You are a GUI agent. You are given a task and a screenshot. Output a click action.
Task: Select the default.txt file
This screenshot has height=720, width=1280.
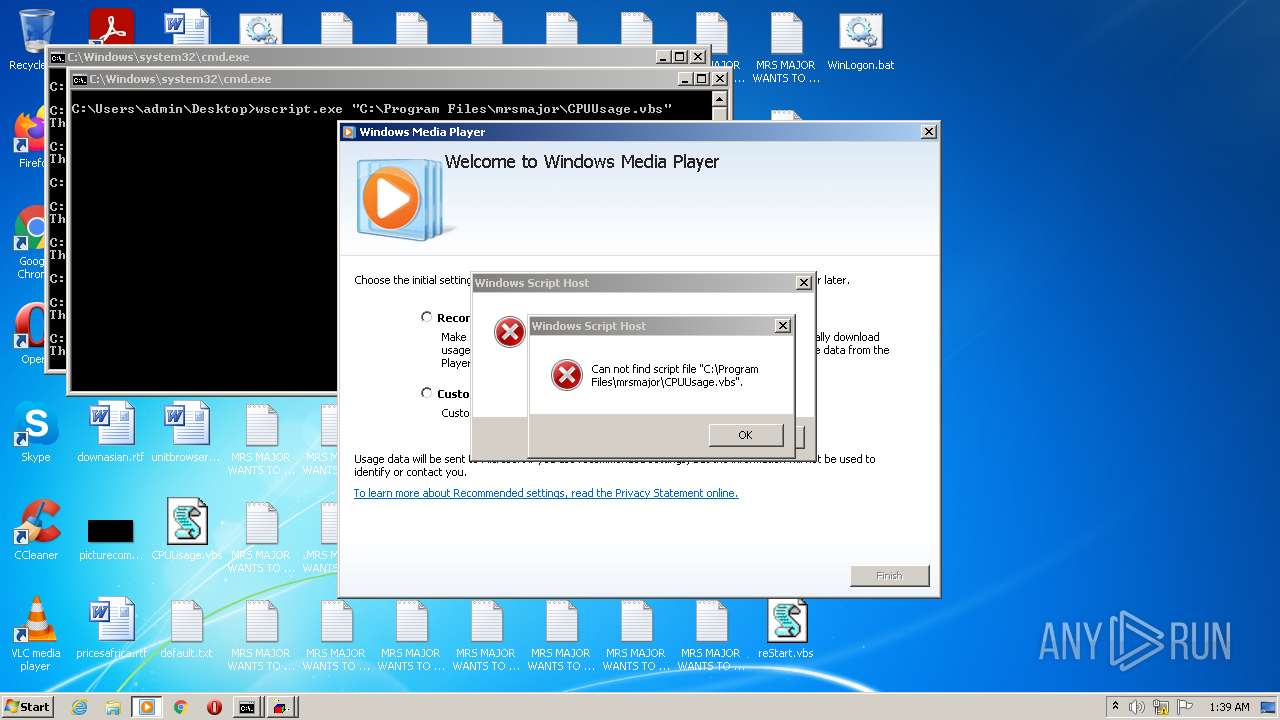186,628
